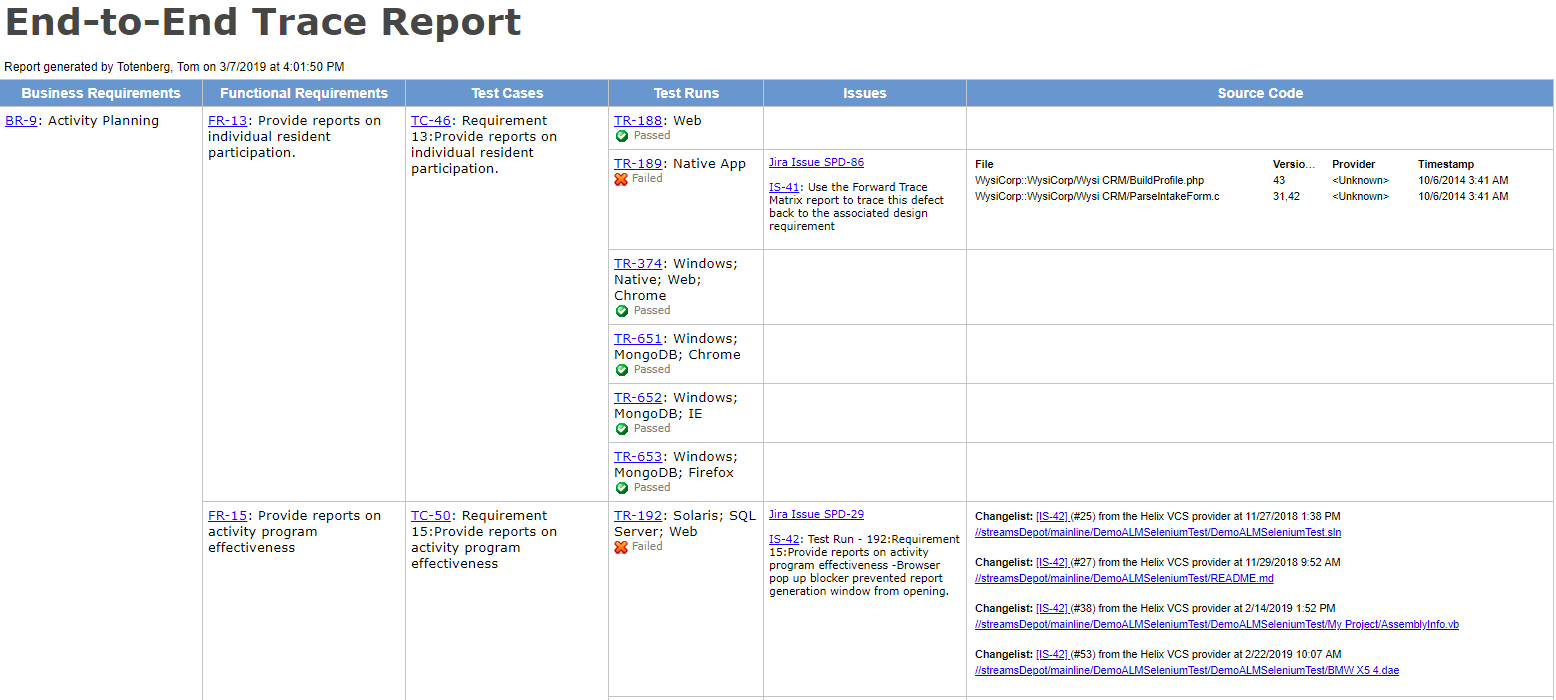
Task: Click the Passed status icon for TR-374
Action: pos(622,310)
